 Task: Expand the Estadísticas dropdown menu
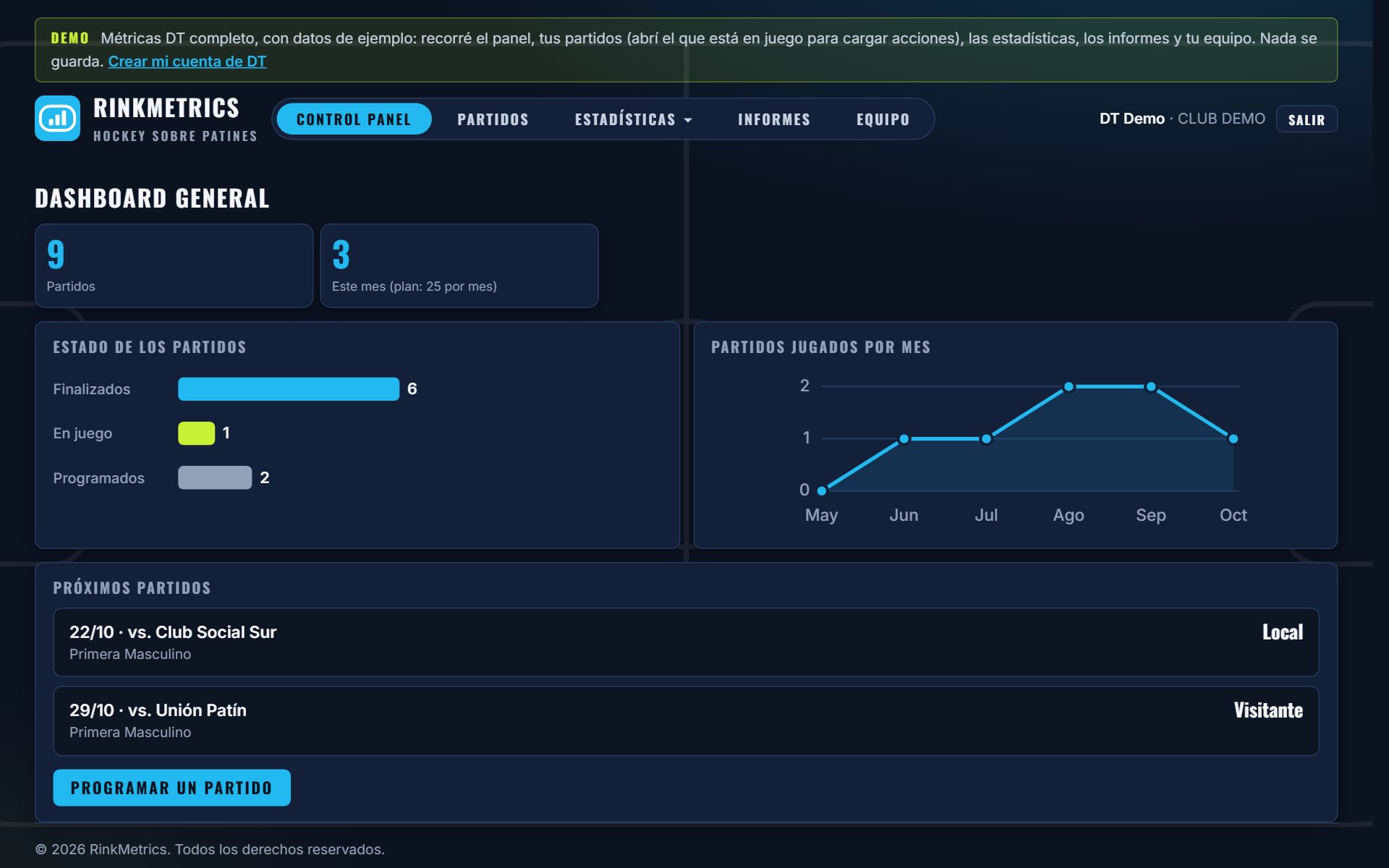633,119
